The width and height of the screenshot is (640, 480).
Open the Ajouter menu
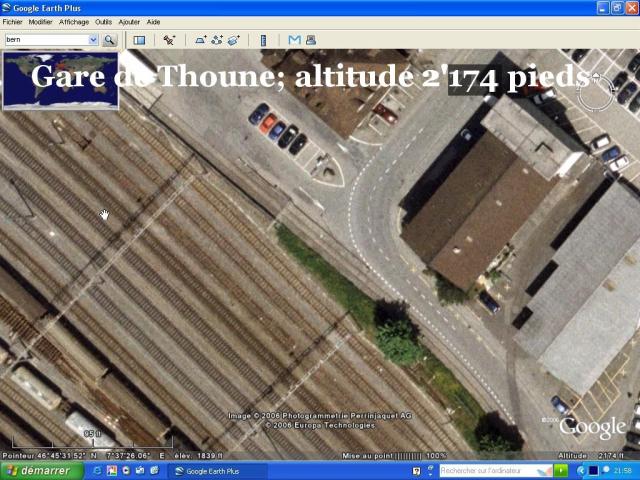click(129, 22)
